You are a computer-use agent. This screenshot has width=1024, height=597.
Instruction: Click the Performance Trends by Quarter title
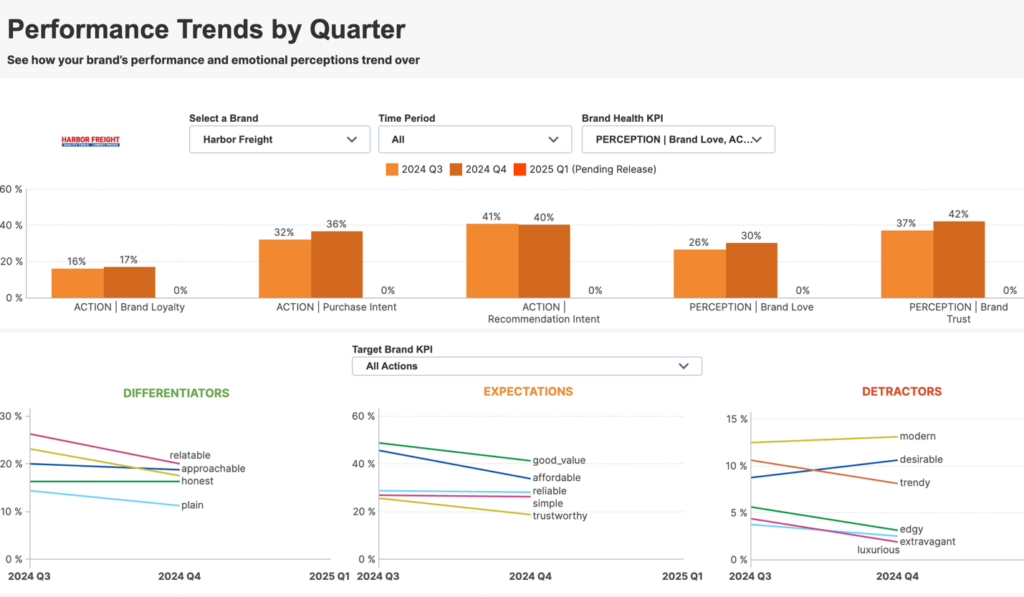[206, 30]
